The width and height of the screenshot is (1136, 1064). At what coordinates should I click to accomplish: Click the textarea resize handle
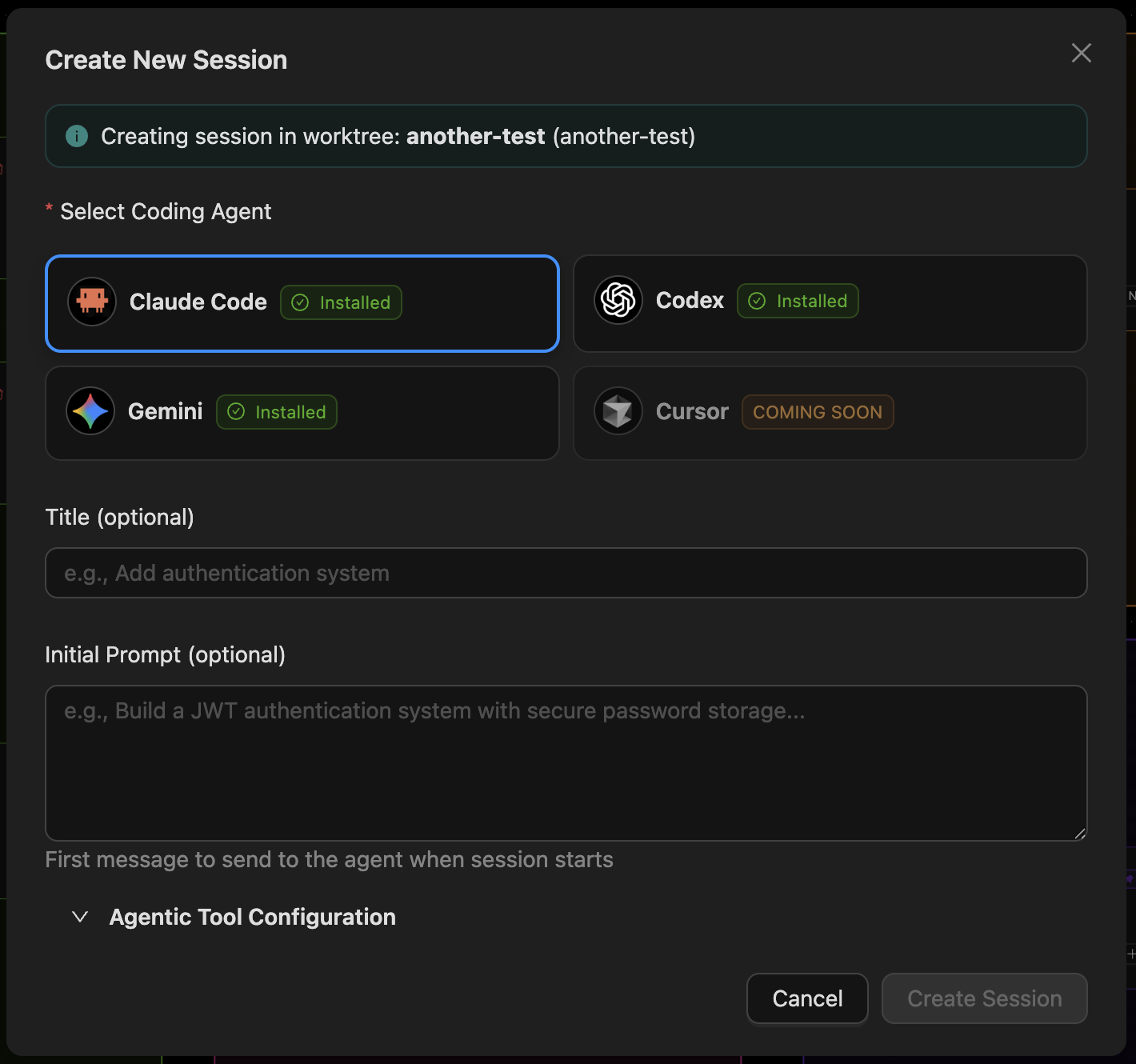(x=1081, y=835)
